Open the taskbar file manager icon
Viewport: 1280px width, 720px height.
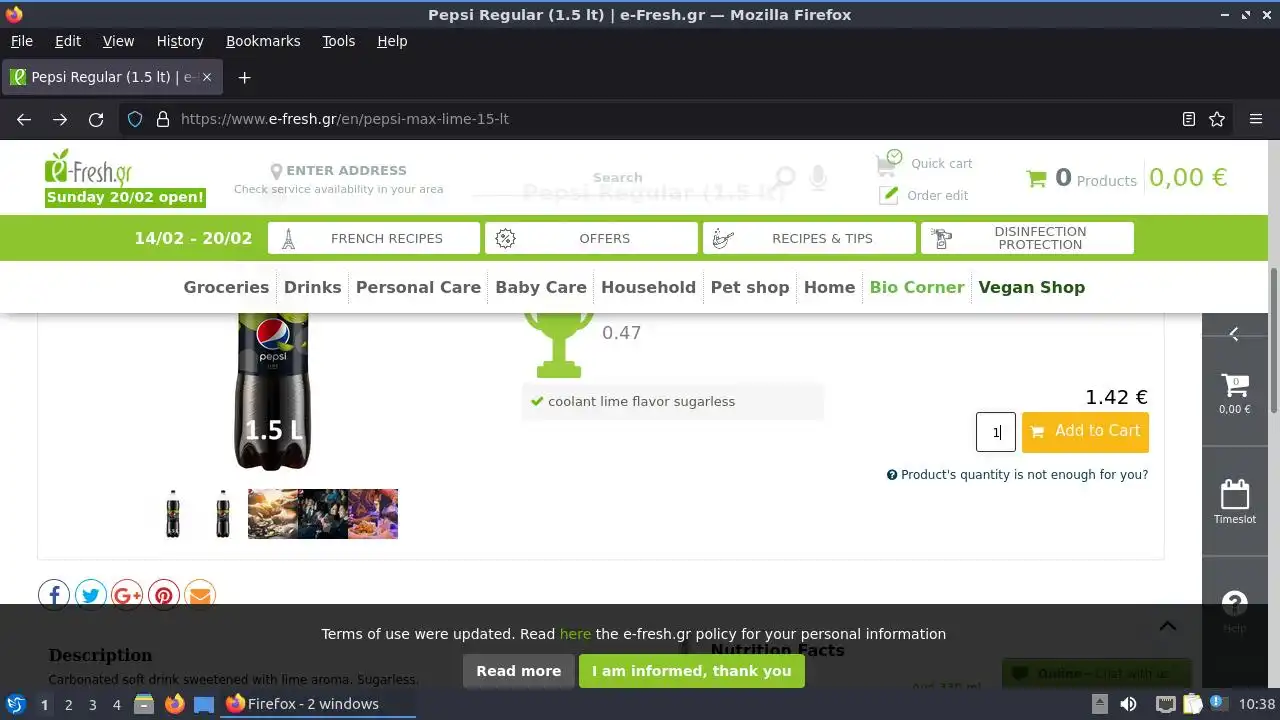[144, 704]
